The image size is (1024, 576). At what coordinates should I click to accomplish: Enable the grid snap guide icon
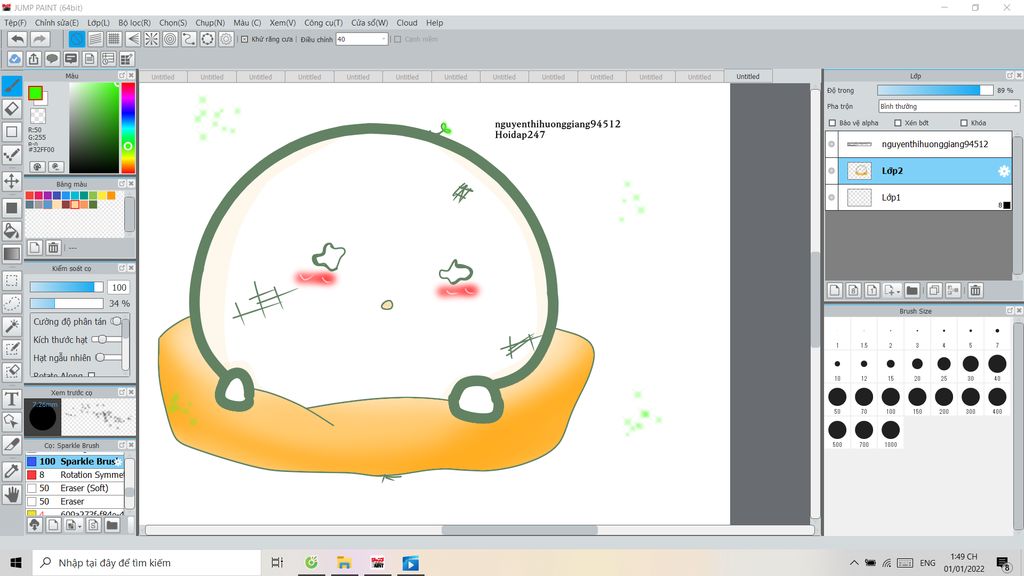coord(114,39)
